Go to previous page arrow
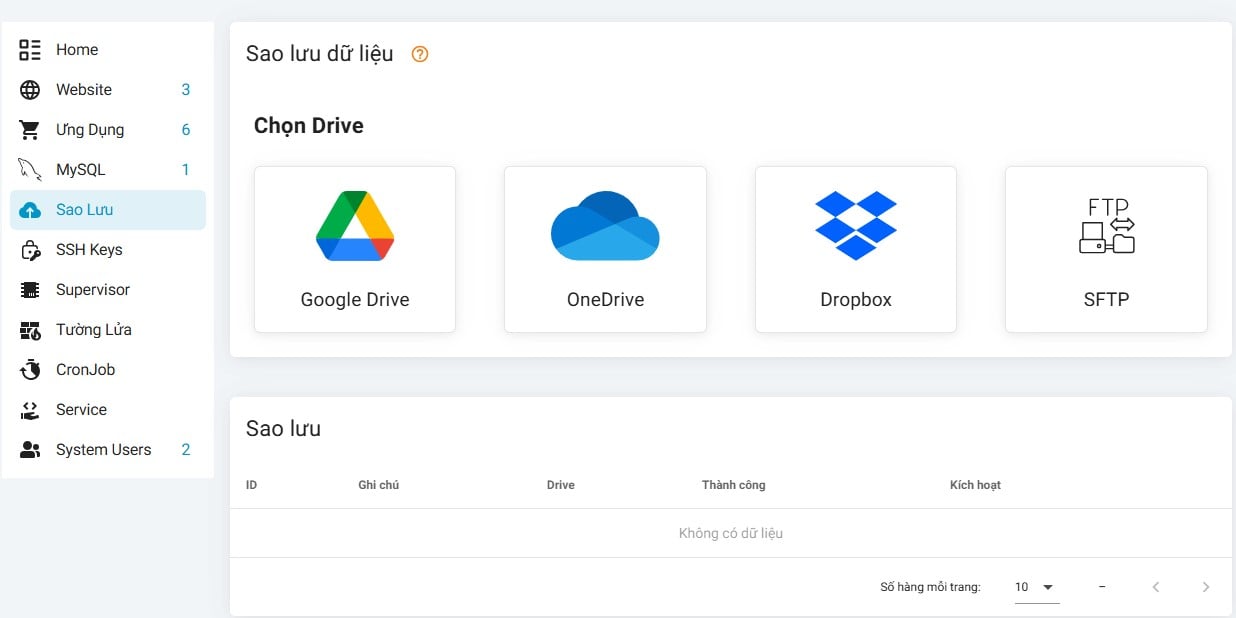The height and width of the screenshot is (618, 1236). click(x=1156, y=587)
